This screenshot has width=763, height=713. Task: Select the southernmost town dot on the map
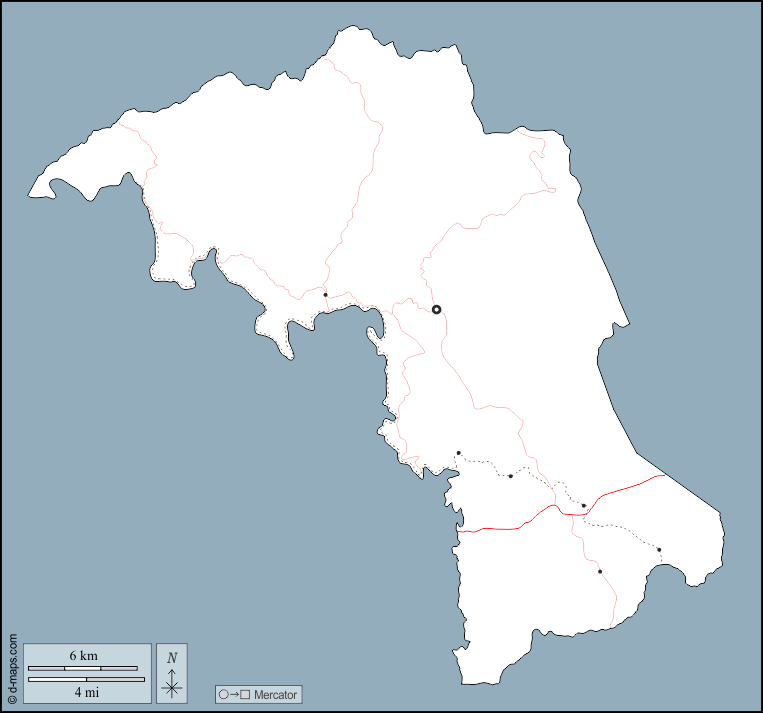pos(600,571)
